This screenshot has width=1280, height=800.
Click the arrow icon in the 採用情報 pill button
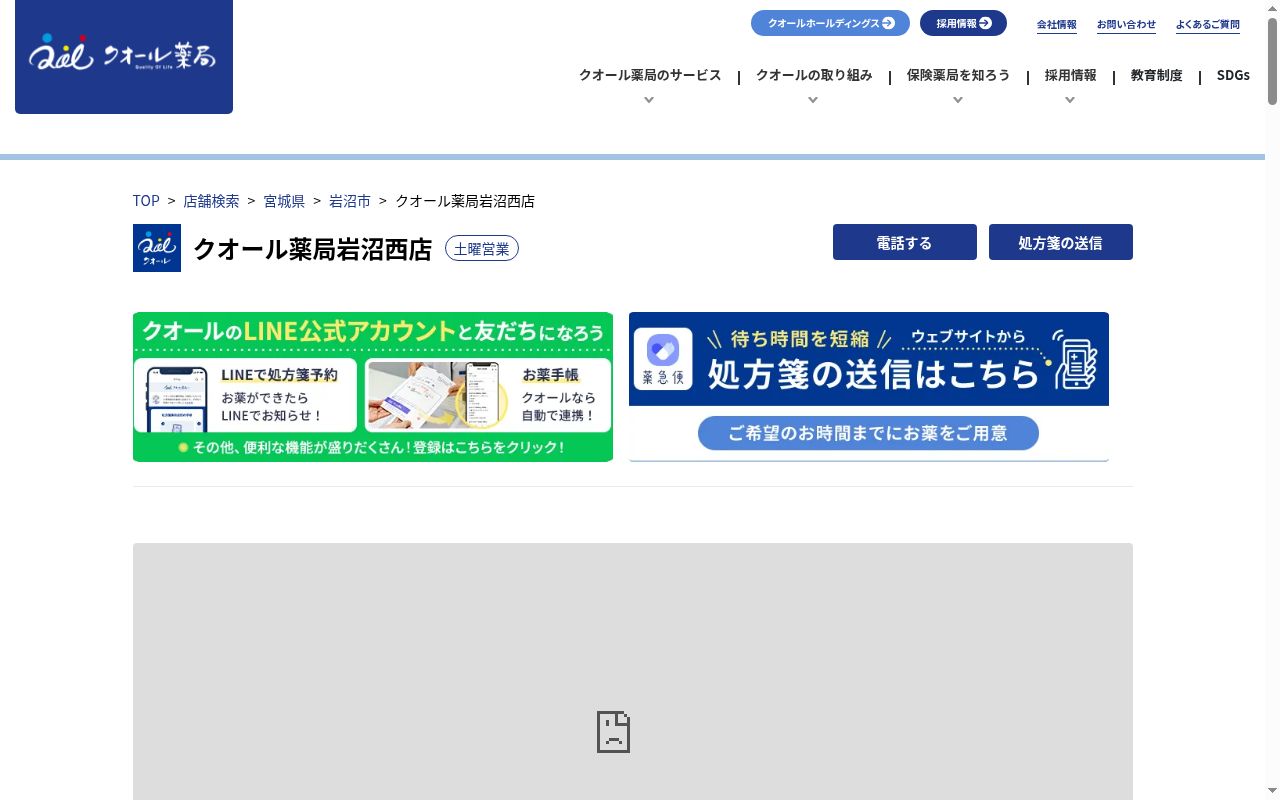click(985, 23)
